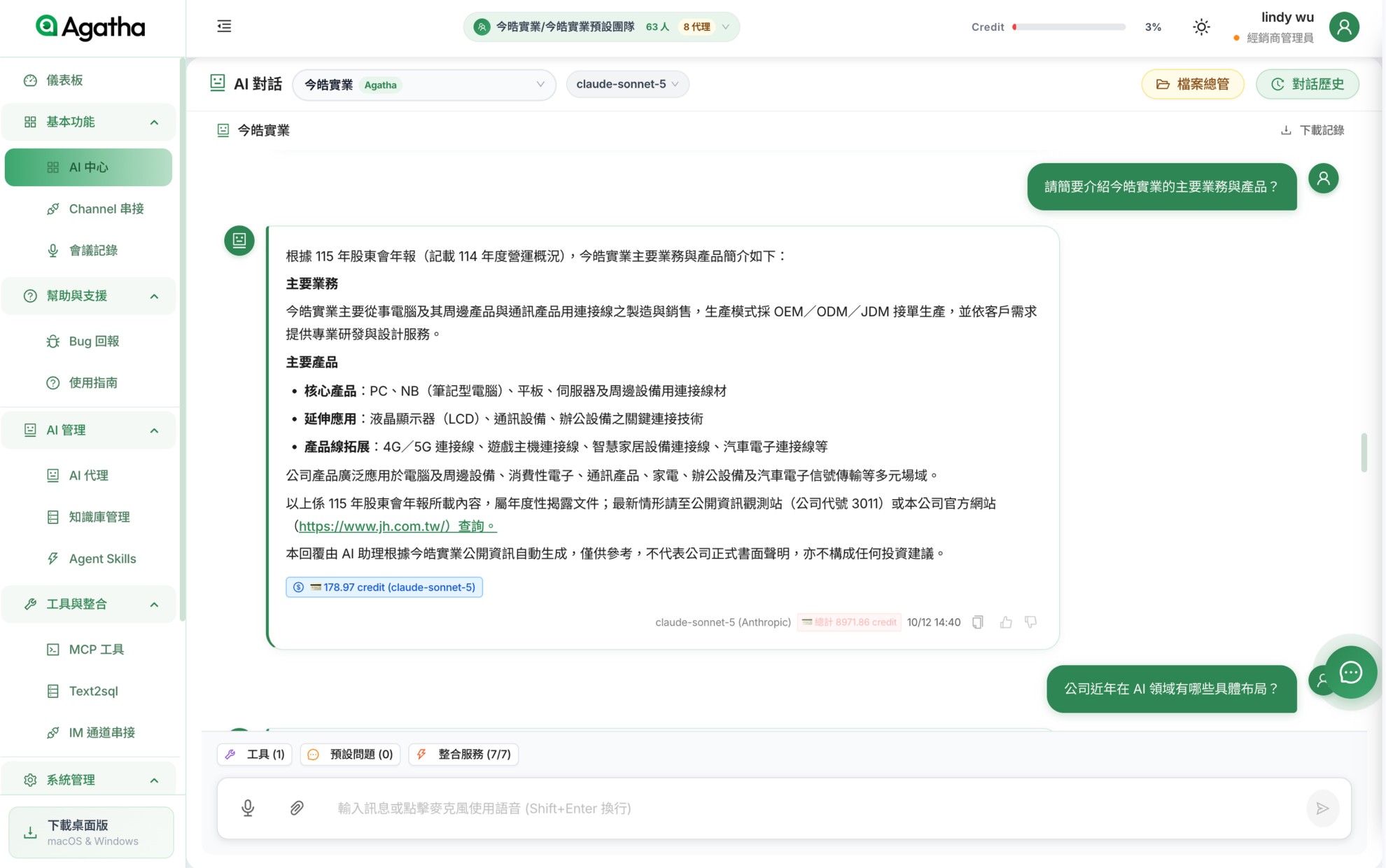Click 下載記錄 to download the chat
The width and height of the screenshot is (1386, 868).
point(1312,130)
